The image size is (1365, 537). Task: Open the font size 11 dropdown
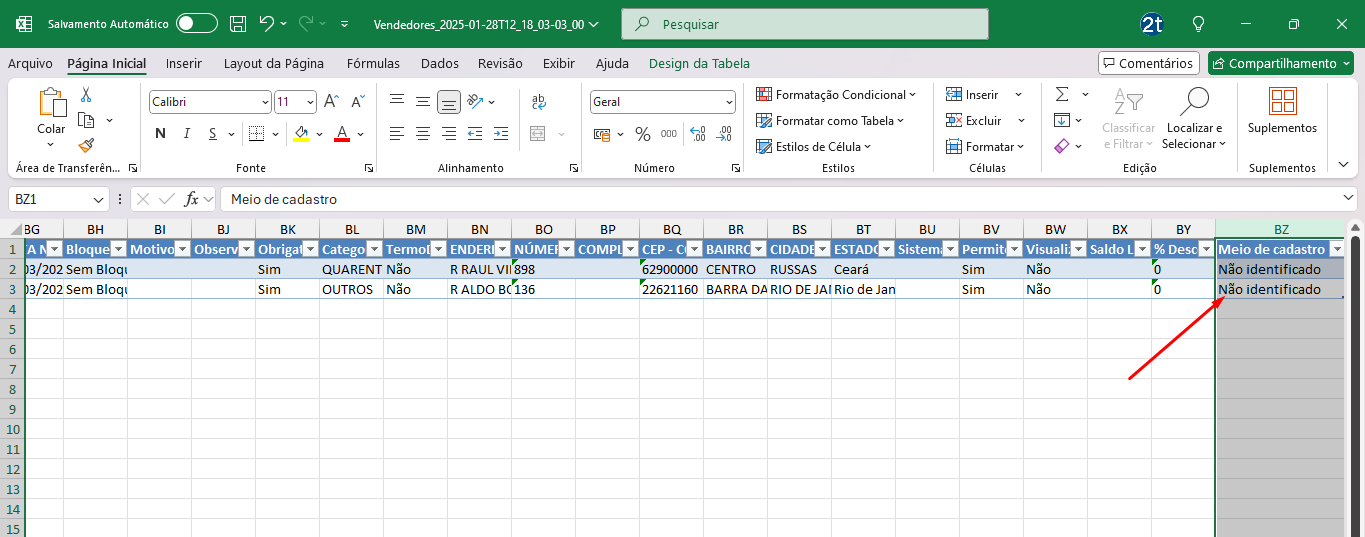(311, 102)
